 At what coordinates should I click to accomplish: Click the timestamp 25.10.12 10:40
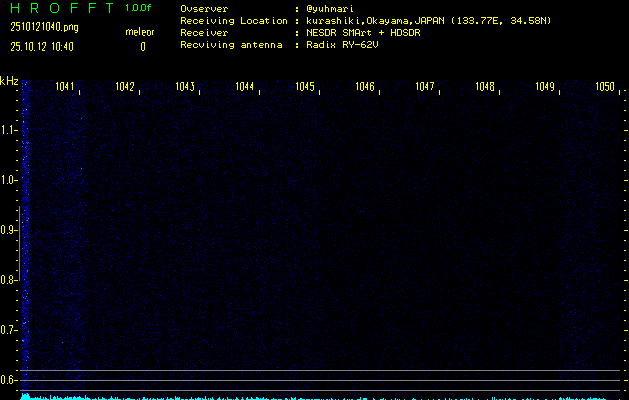[x=42, y=47]
